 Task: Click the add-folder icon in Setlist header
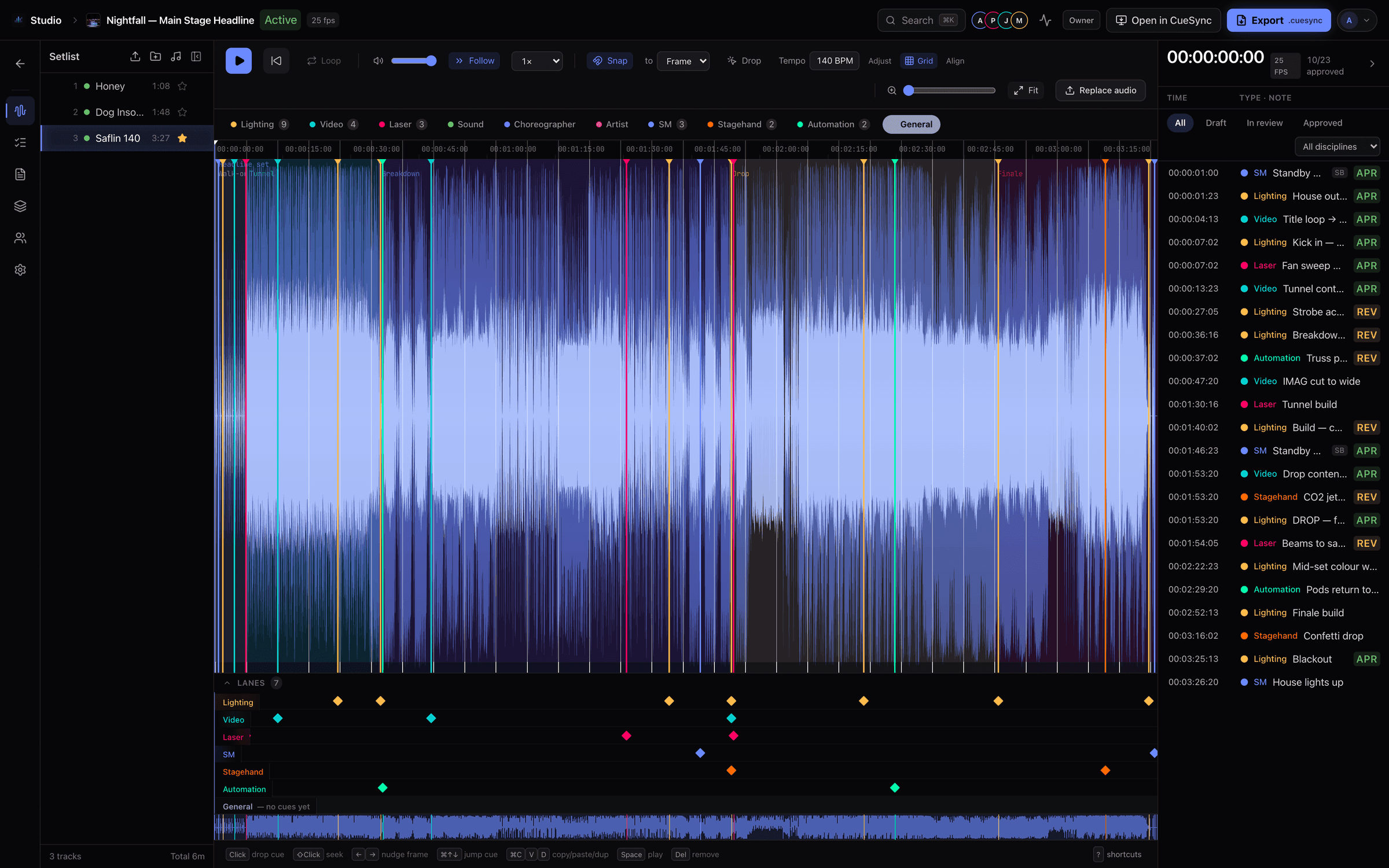[156, 56]
